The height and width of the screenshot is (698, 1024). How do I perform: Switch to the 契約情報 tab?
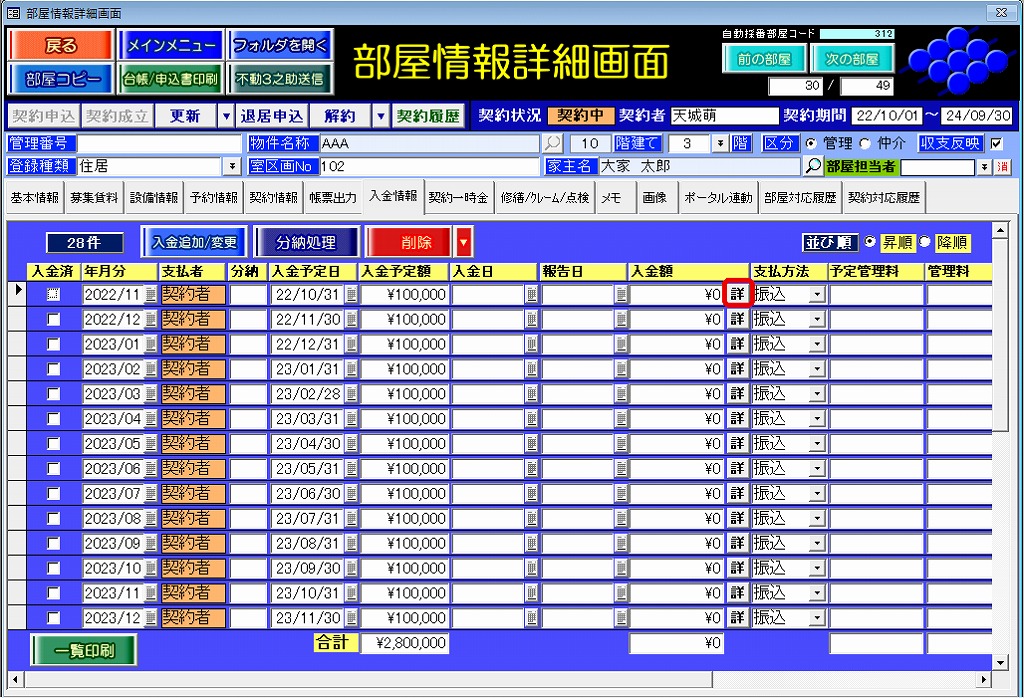click(x=273, y=198)
